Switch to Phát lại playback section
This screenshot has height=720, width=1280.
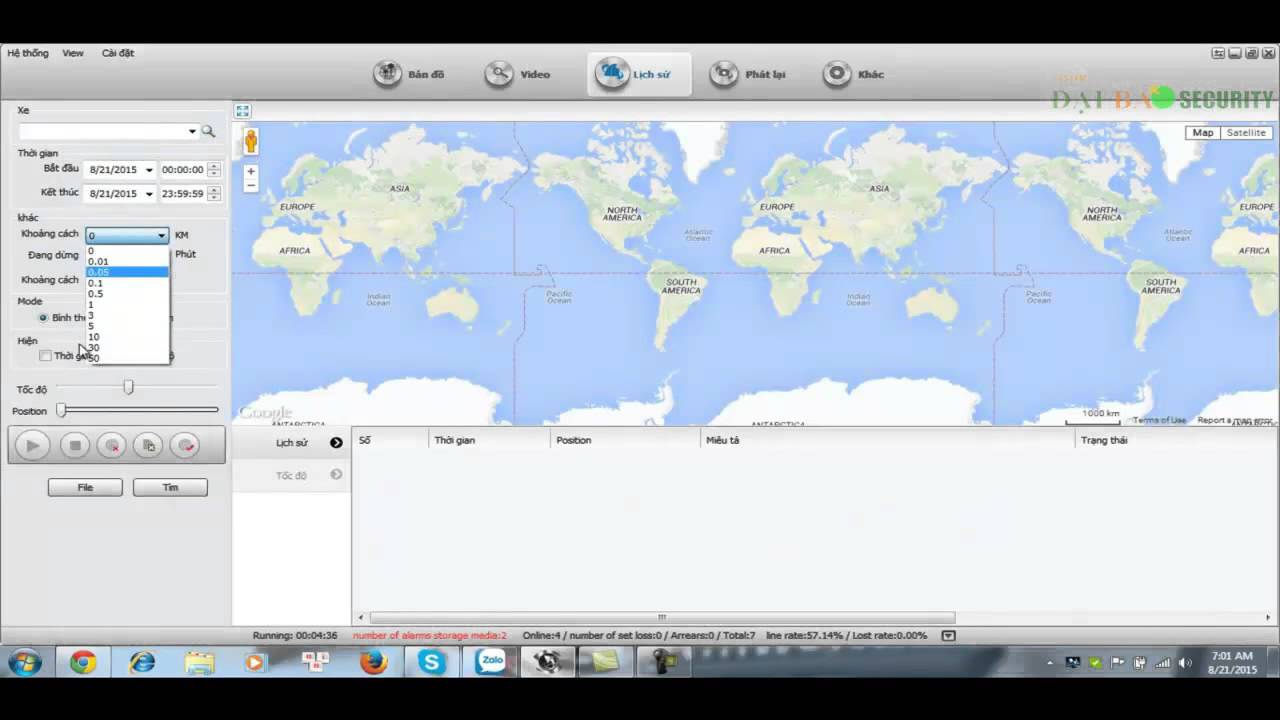point(748,74)
